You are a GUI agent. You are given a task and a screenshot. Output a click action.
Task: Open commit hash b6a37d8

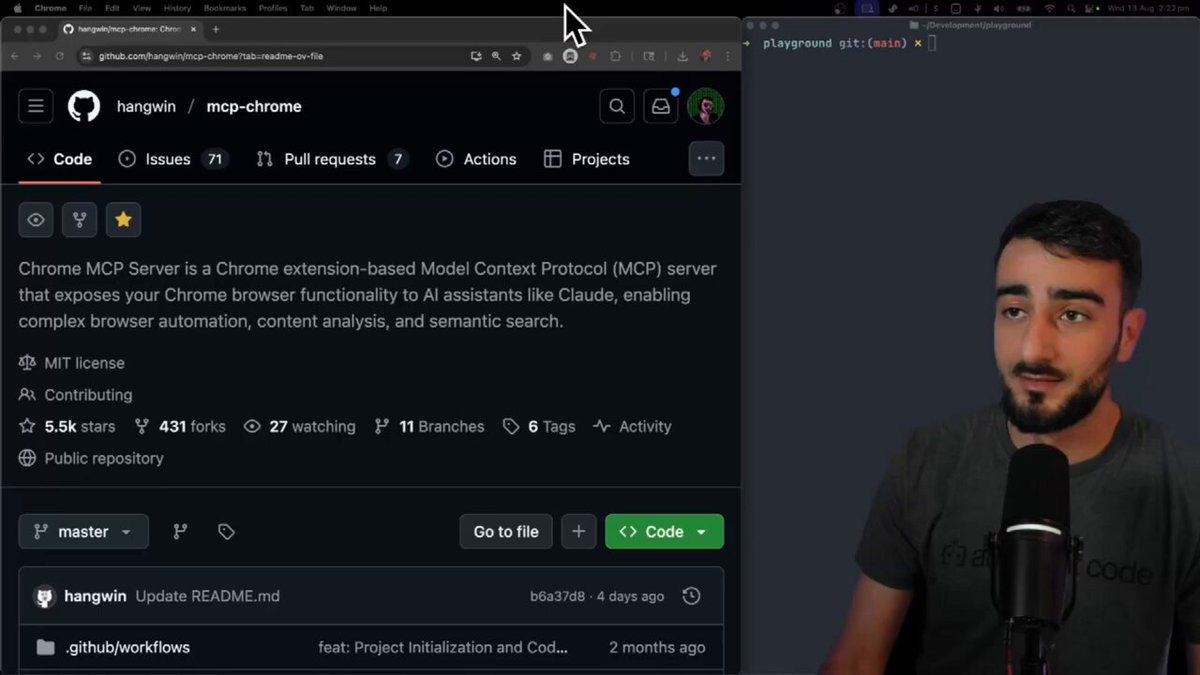click(557, 596)
